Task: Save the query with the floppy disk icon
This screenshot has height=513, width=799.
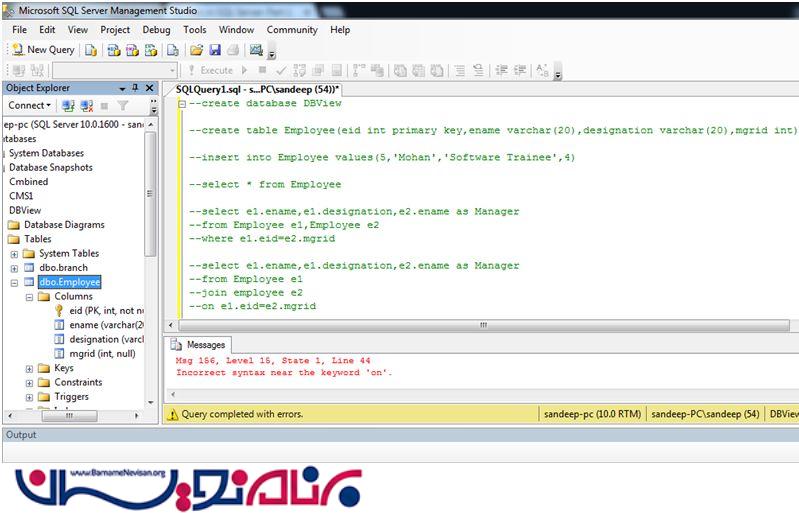Action: [214, 50]
